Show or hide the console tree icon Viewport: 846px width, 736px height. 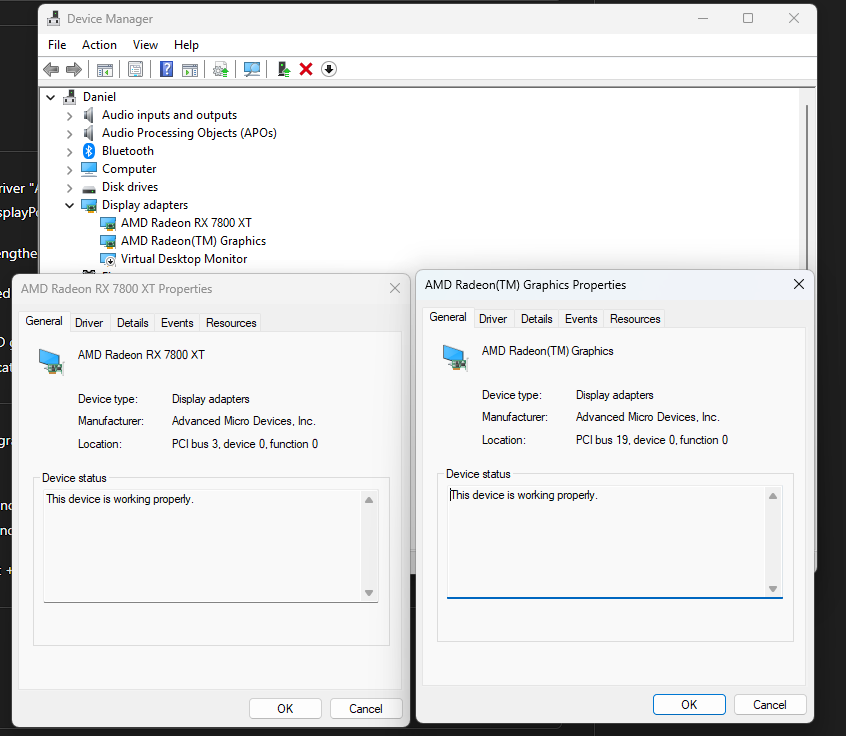click(x=105, y=69)
